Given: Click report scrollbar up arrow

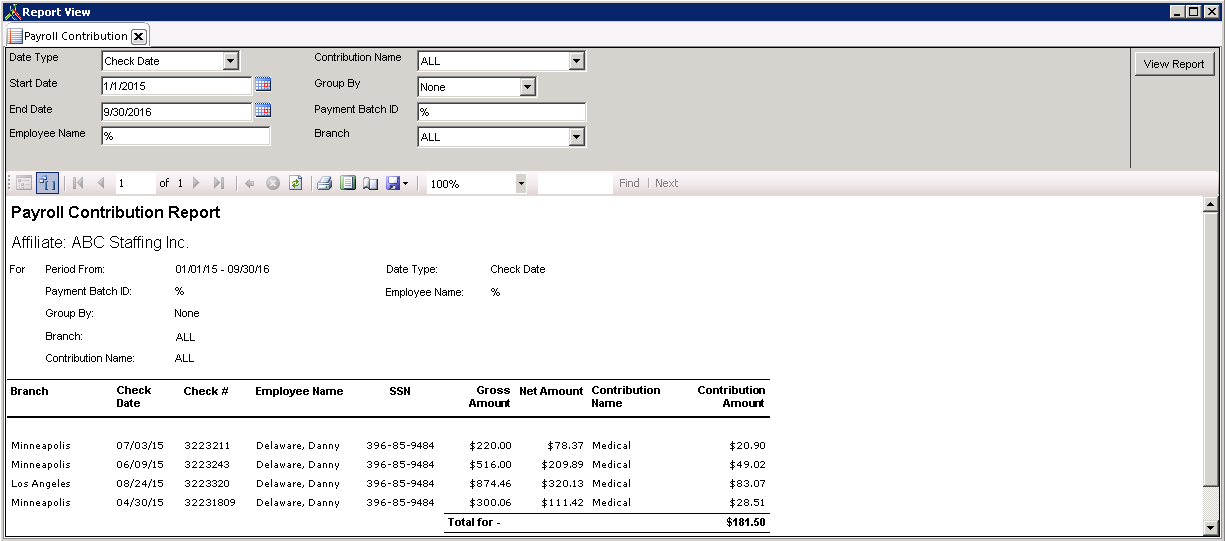Looking at the screenshot, I should [1210, 205].
